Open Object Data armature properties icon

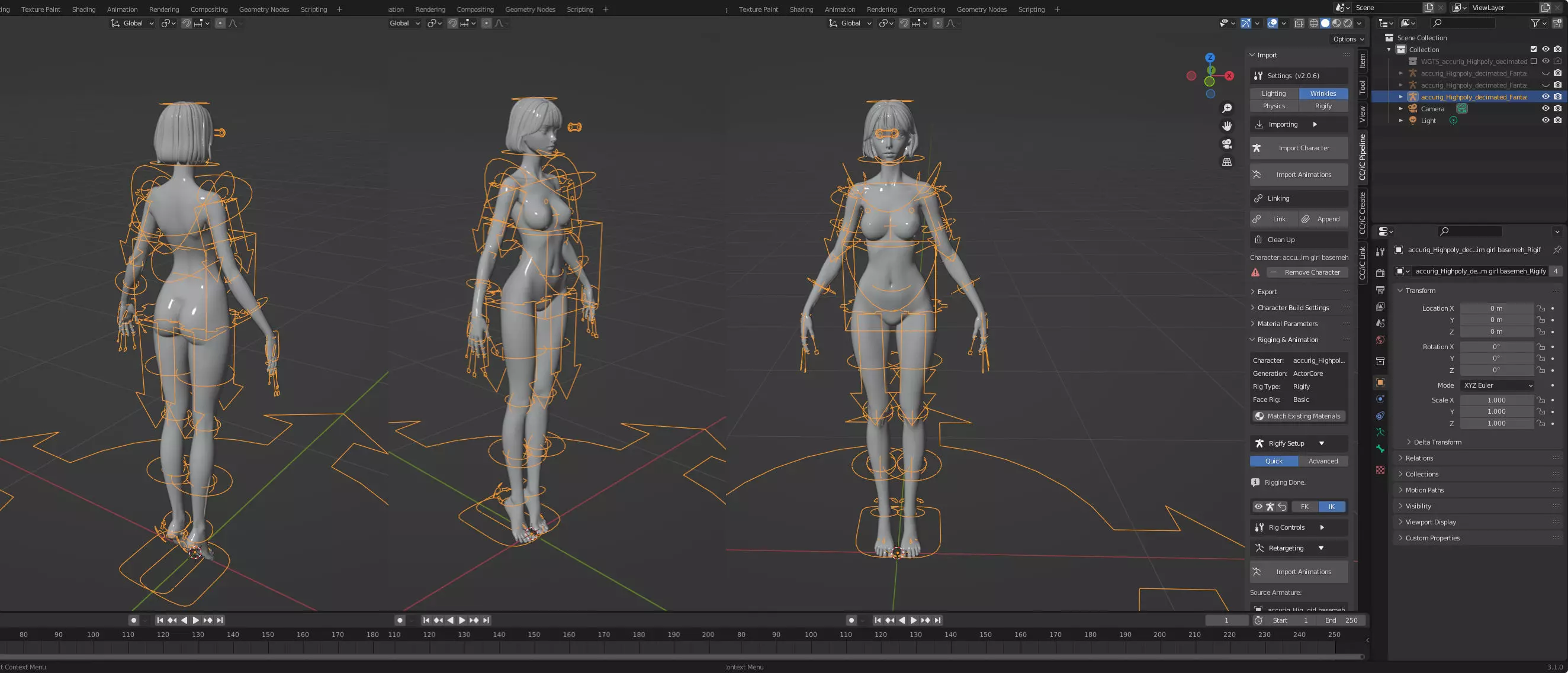coord(1380,433)
